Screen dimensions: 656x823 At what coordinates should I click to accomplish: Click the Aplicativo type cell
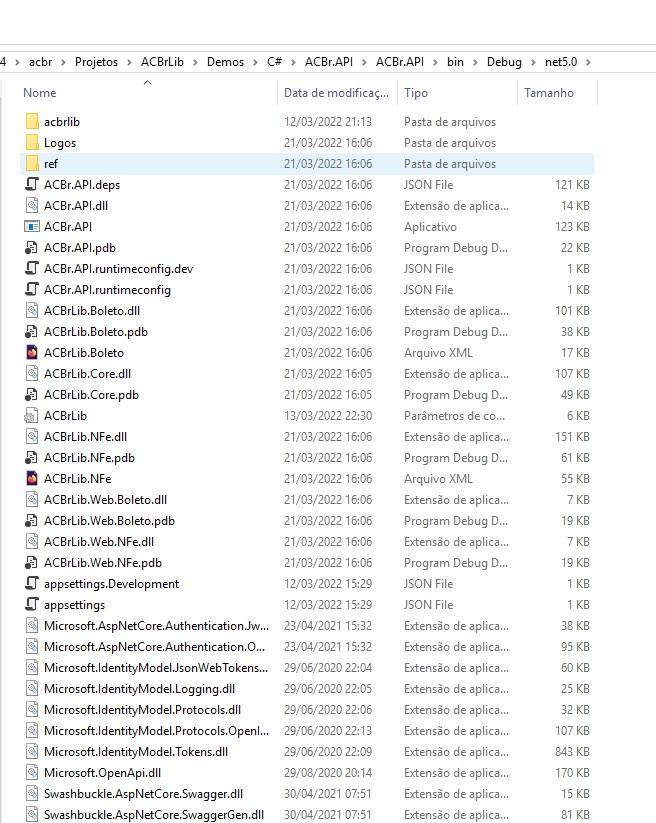(430, 227)
